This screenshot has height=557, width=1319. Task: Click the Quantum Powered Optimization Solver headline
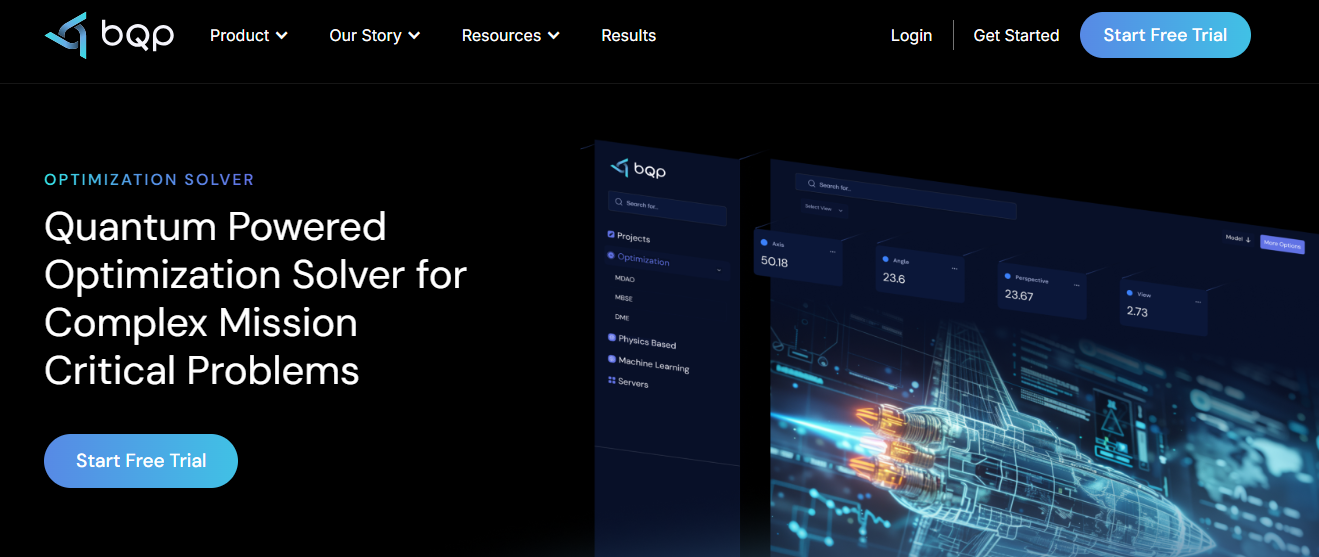coord(255,298)
